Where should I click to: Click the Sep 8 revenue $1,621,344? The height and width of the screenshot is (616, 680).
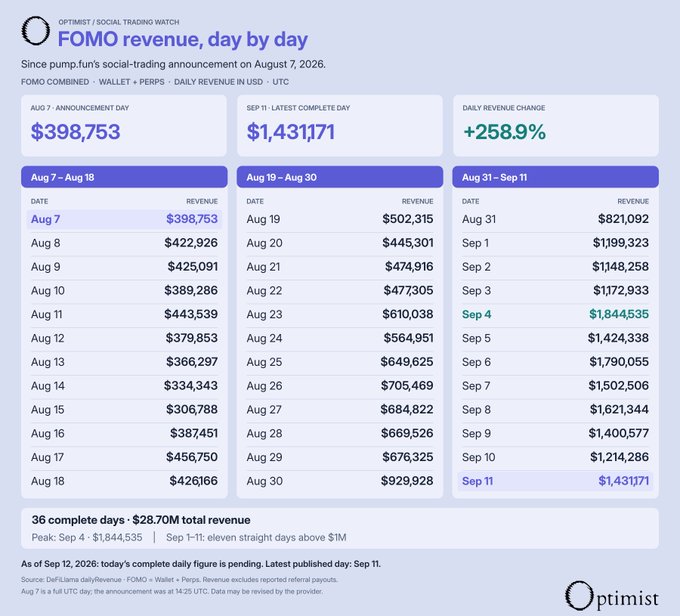619,410
